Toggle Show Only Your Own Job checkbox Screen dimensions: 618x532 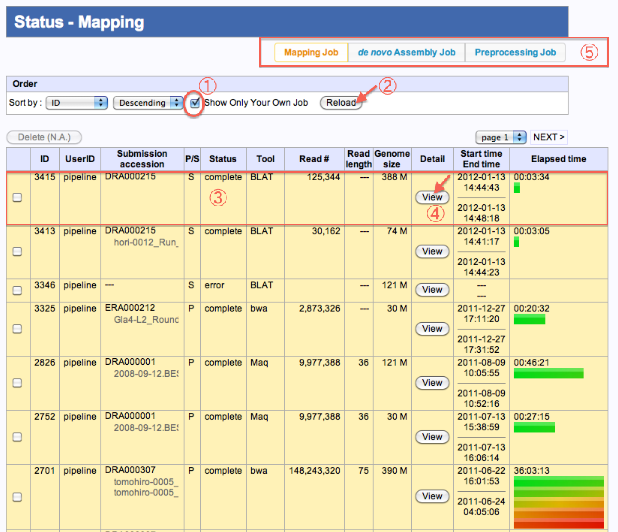tap(195, 102)
